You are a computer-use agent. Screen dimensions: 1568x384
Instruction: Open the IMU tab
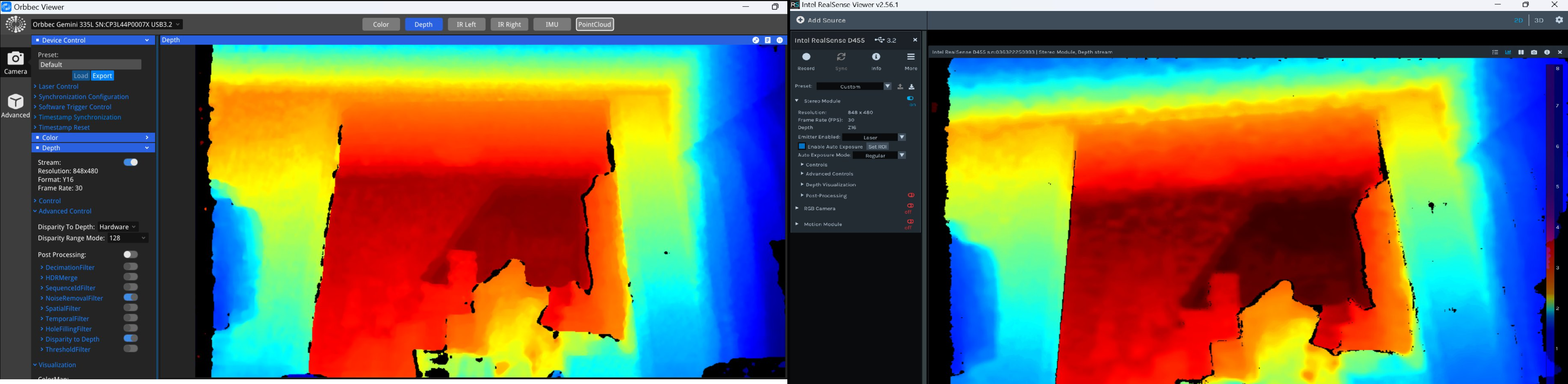(x=552, y=24)
